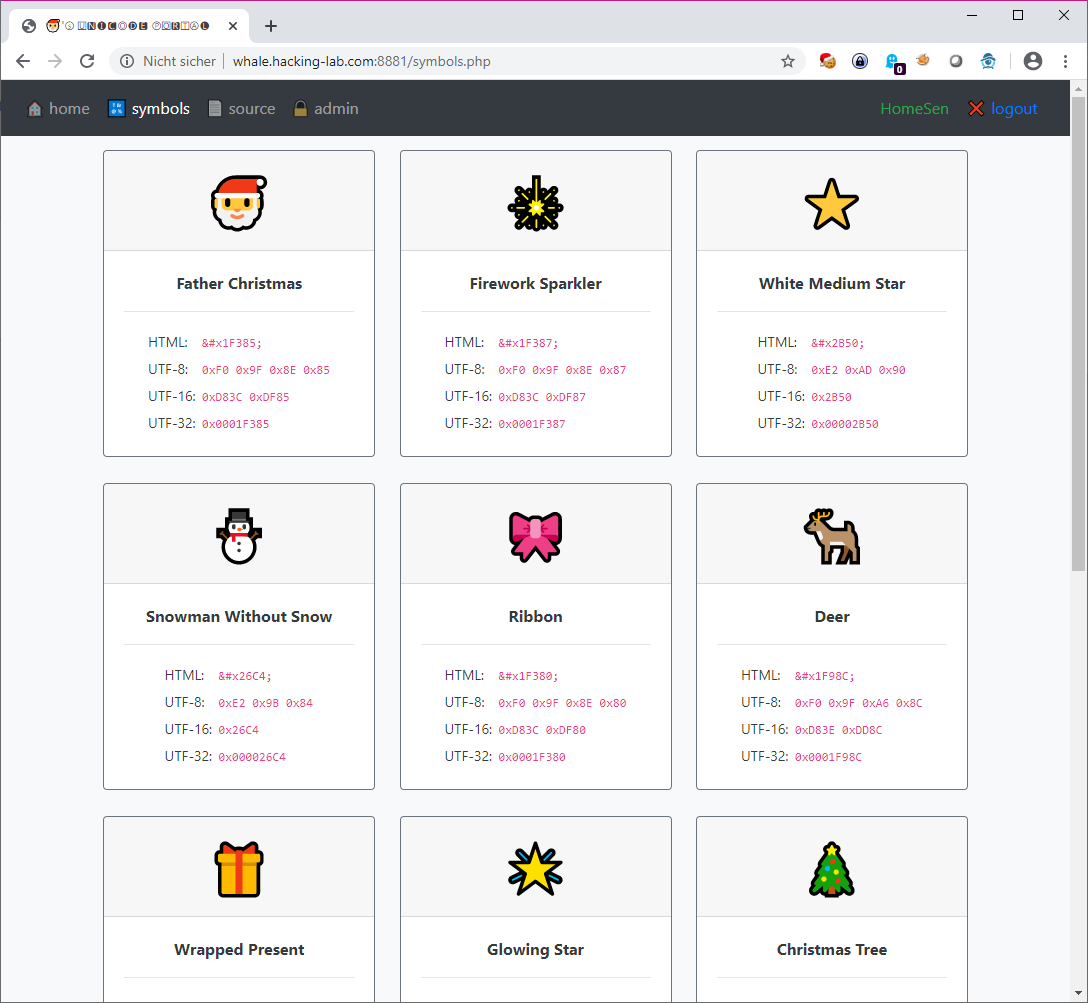Click the HomeSen username link
This screenshot has width=1088, height=1003.
(x=914, y=109)
